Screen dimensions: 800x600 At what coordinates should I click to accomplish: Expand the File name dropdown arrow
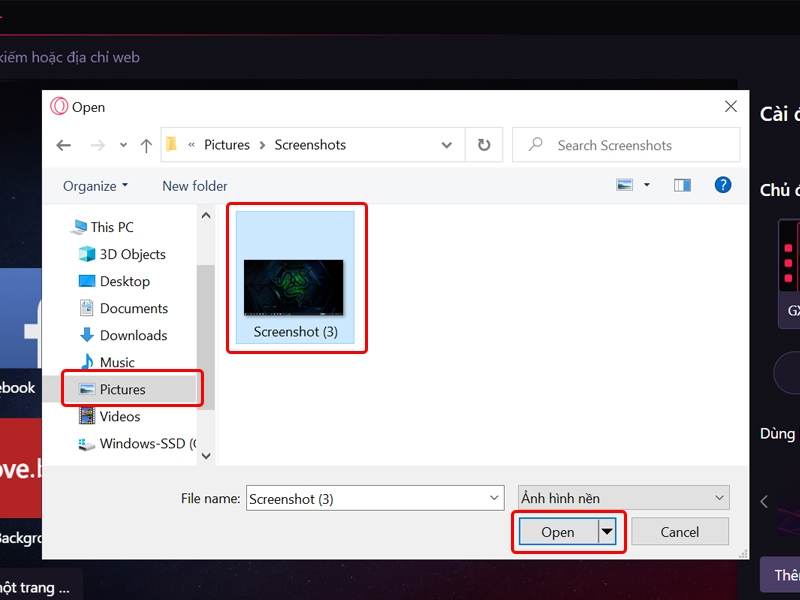point(494,498)
